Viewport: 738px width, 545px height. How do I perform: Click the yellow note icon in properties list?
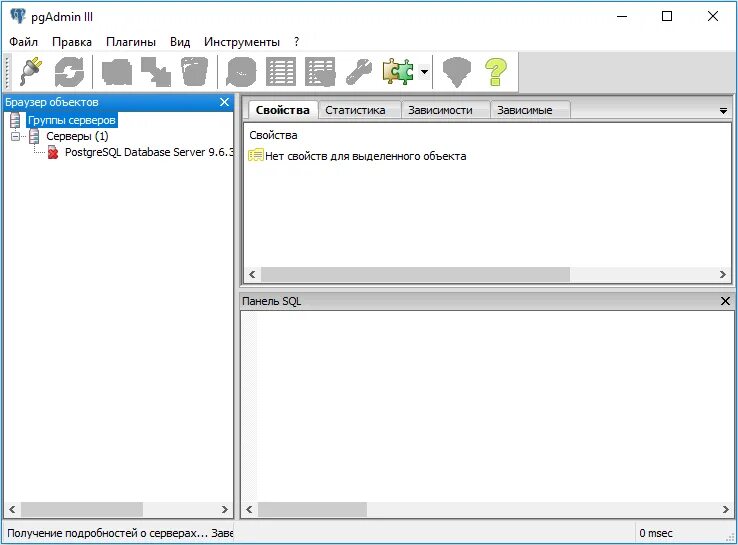click(x=256, y=155)
